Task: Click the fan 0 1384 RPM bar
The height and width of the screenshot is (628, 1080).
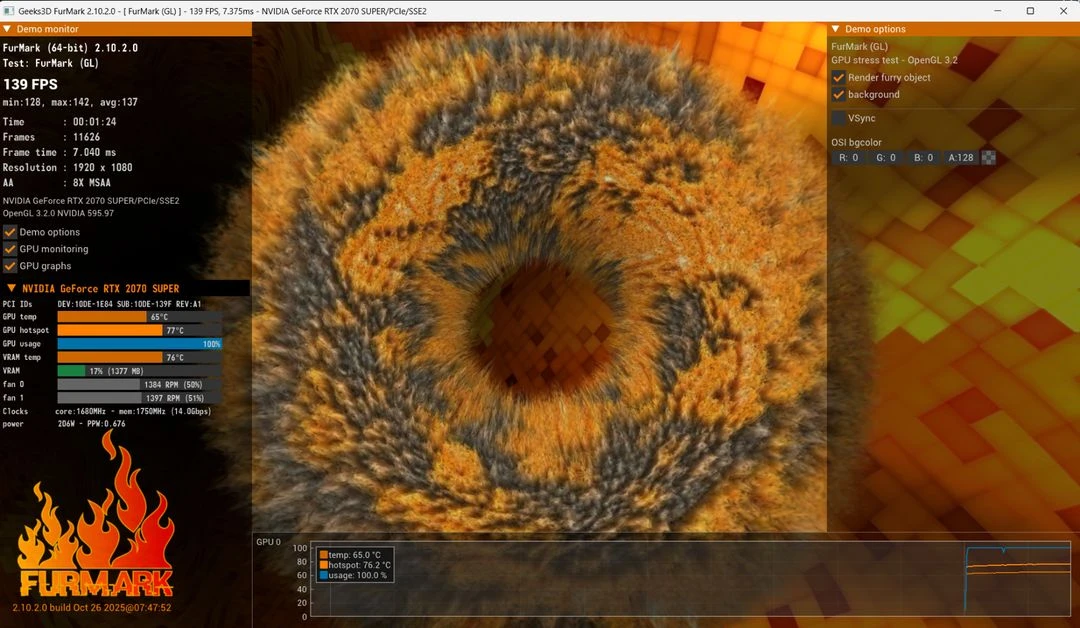Action: point(140,384)
